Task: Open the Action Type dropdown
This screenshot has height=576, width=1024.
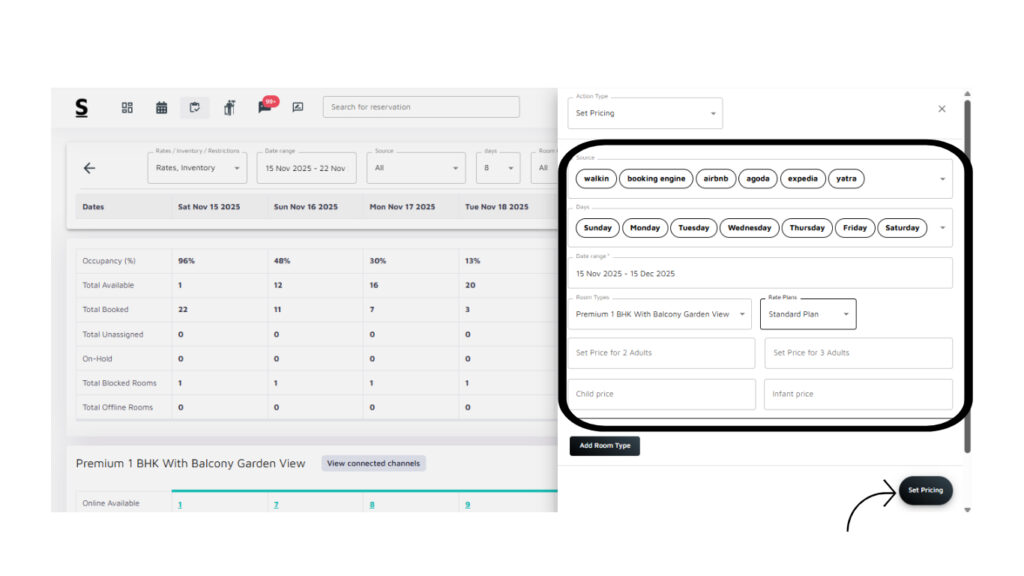Action: (645, 113)
